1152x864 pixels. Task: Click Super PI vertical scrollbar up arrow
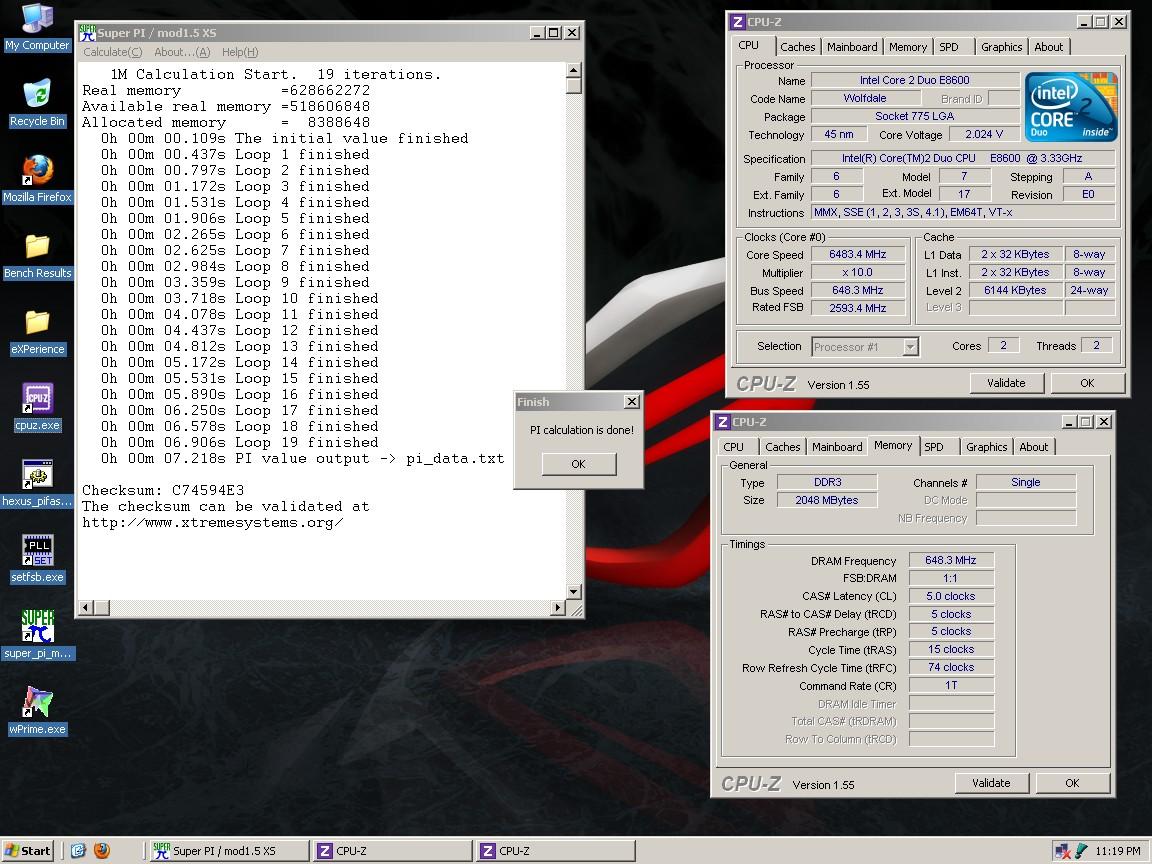pos(574,71)
